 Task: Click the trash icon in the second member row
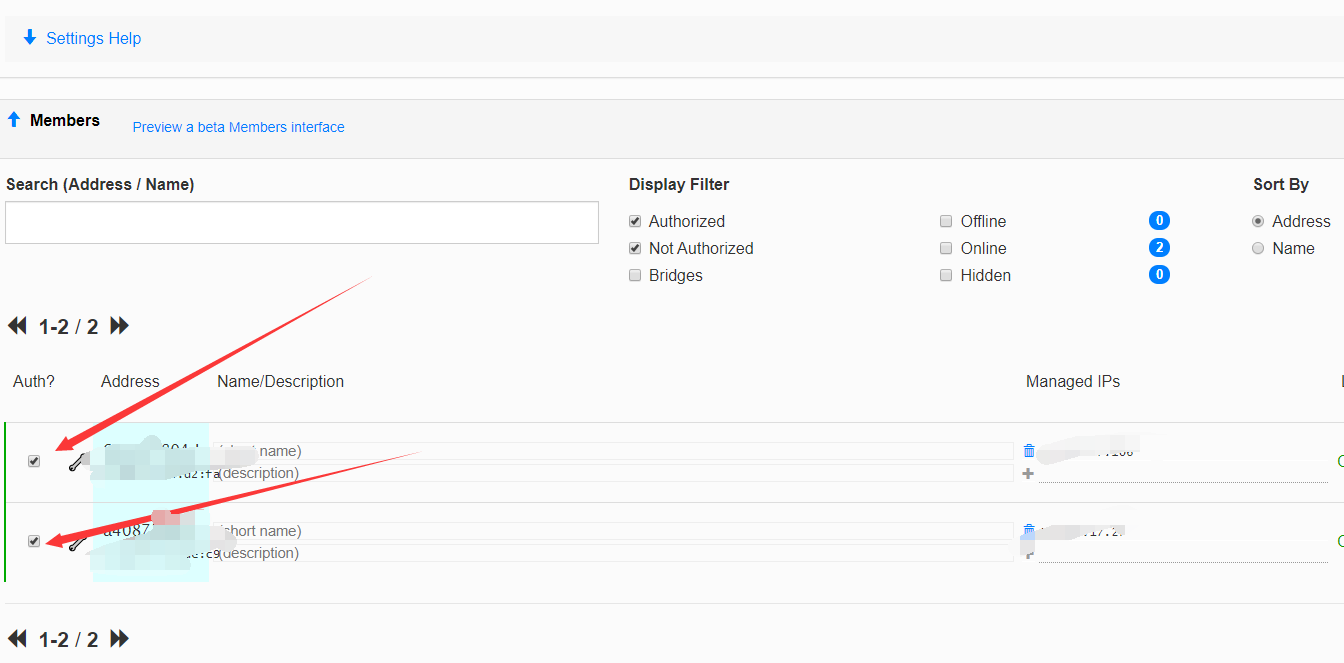1029,530
